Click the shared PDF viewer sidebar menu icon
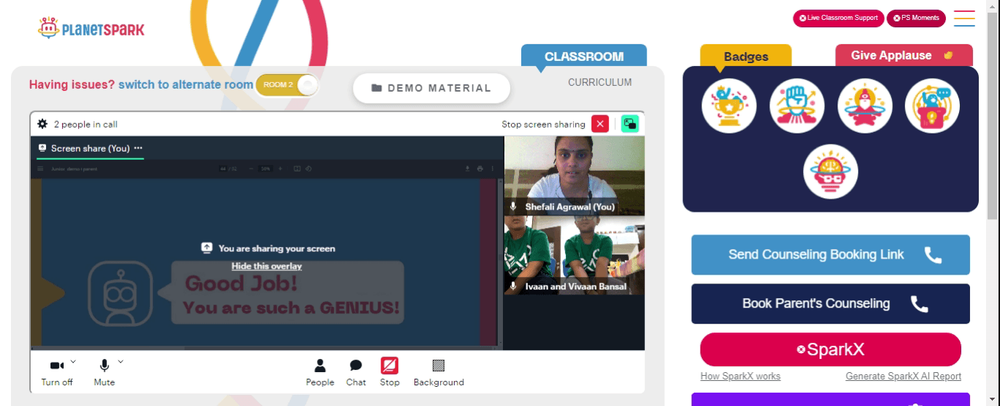 click(x=40, y=169)
